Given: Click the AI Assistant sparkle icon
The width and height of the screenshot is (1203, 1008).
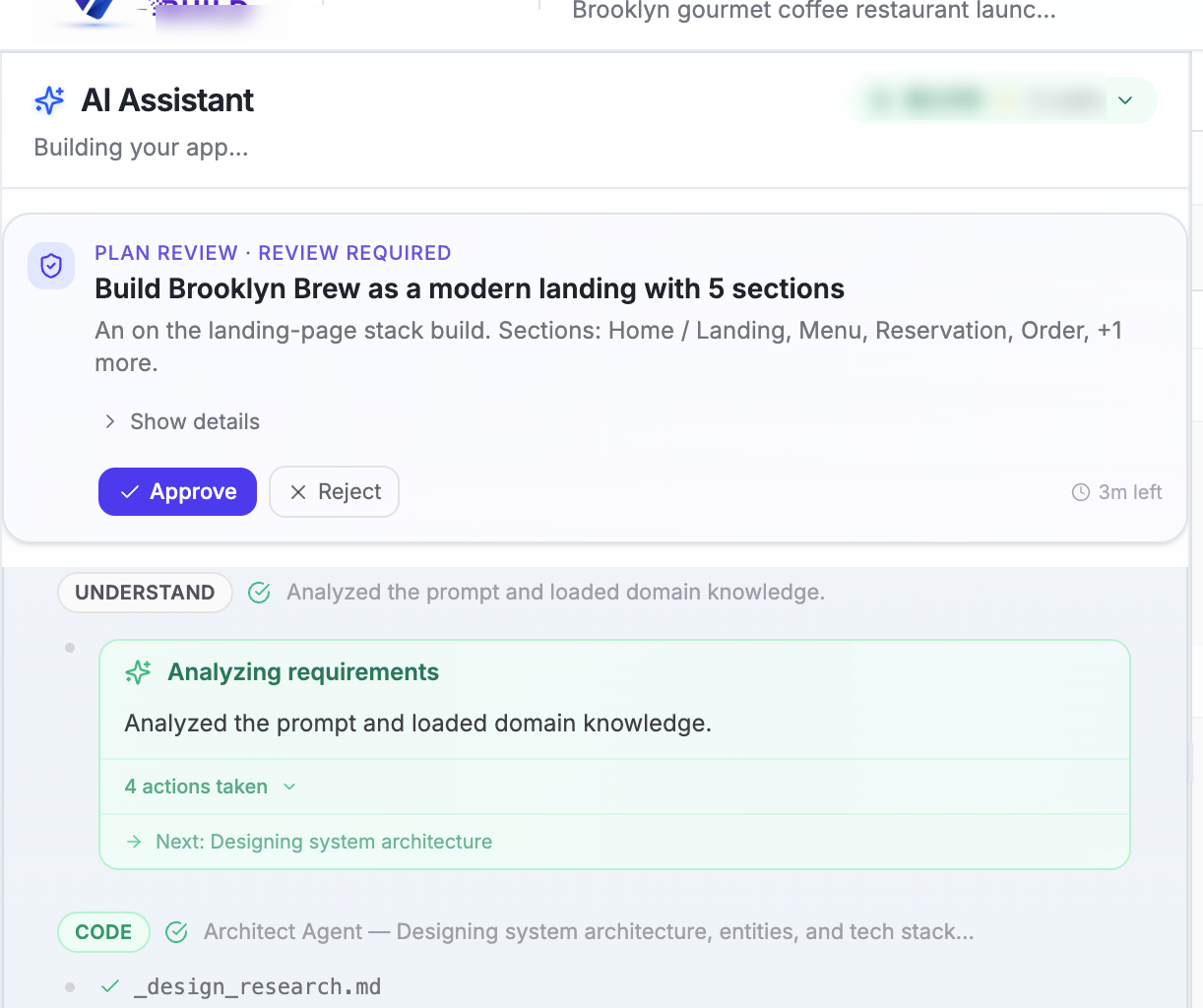Looking at the screenshot, I should coord(49,100).
